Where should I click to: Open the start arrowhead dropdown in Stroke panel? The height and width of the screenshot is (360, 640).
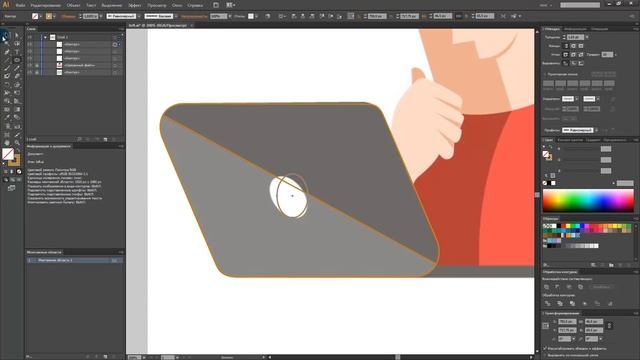pyautogui.click(x=577, y=99)
